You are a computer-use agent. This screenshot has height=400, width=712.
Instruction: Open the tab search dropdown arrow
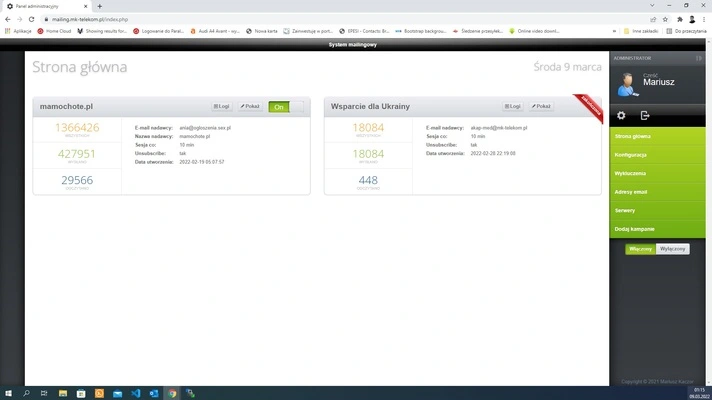(x=652, y=5)
